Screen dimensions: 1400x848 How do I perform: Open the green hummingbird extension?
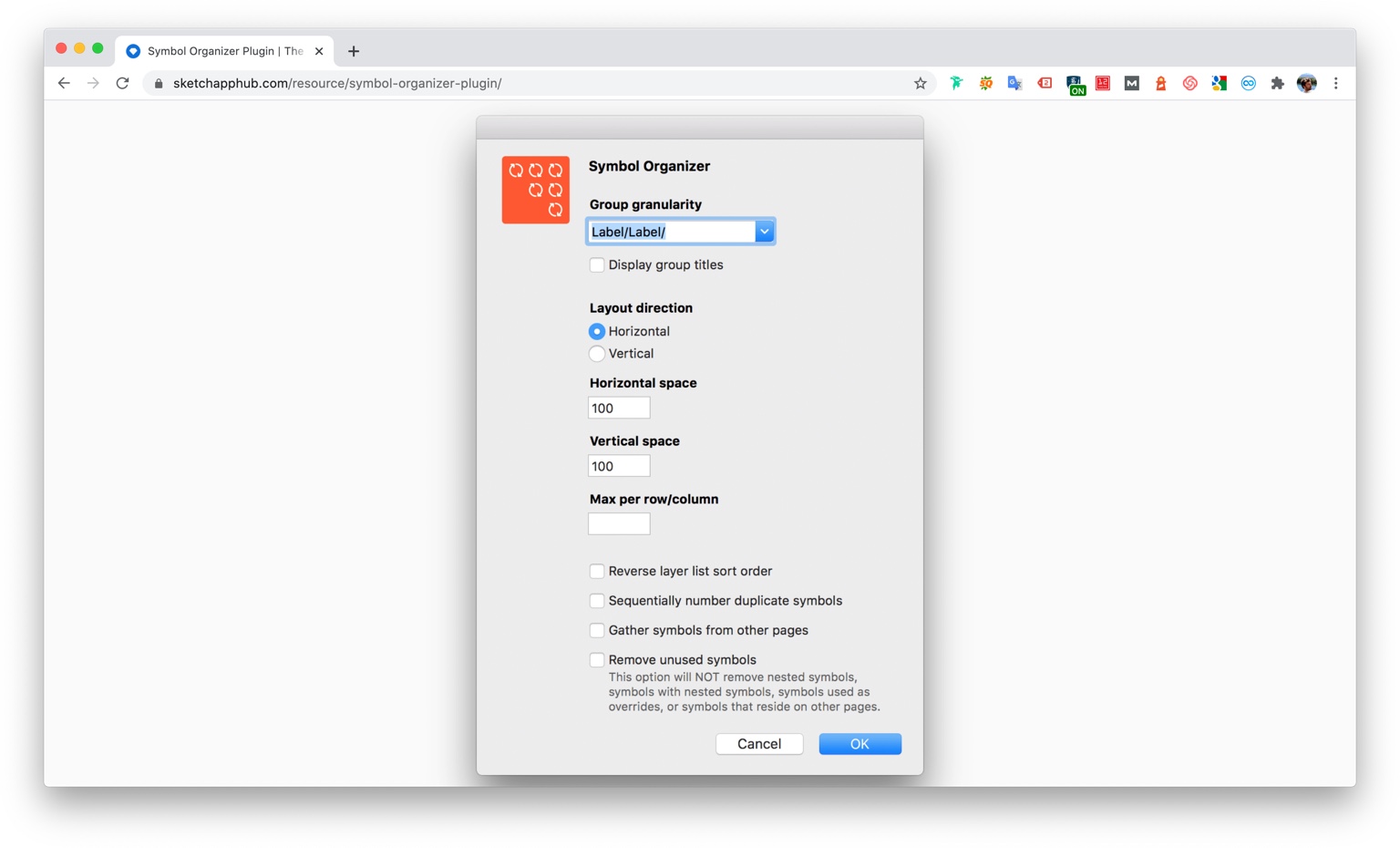coord(956,83)
